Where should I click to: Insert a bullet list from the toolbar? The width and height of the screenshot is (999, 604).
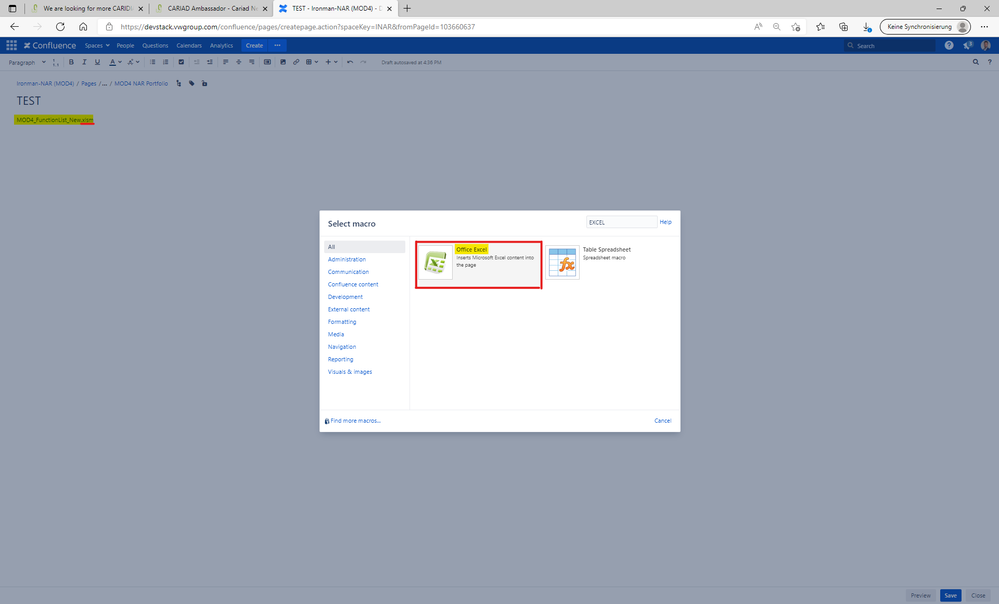point(152,62)
